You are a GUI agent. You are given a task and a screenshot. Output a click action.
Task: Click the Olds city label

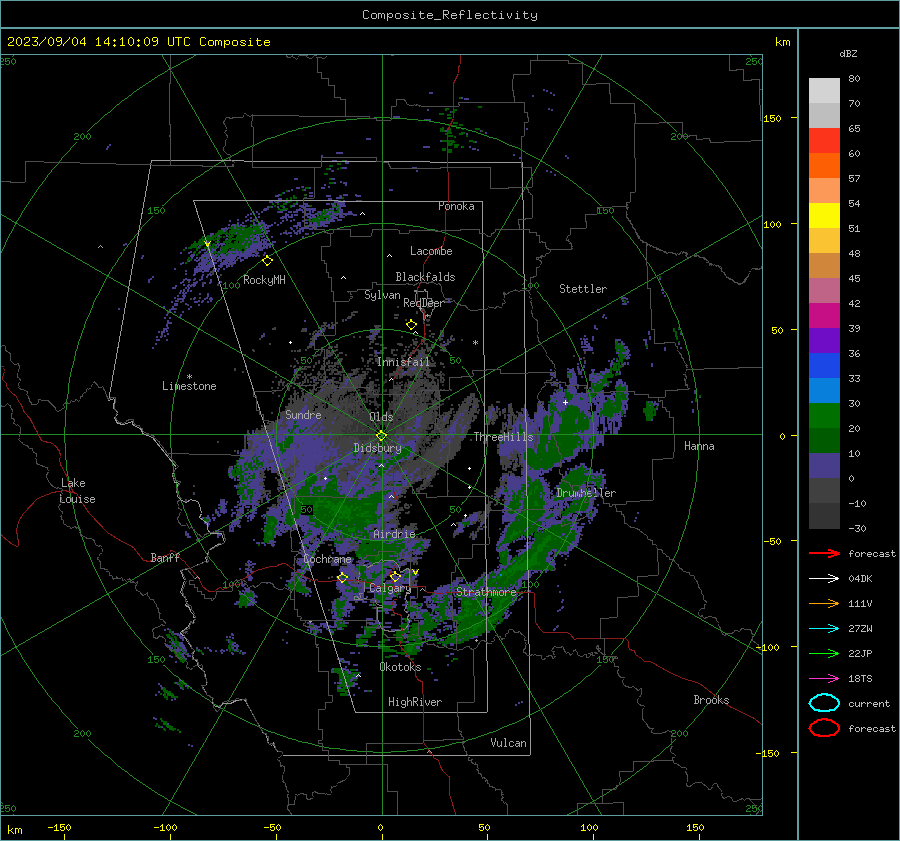pos(381,417)
